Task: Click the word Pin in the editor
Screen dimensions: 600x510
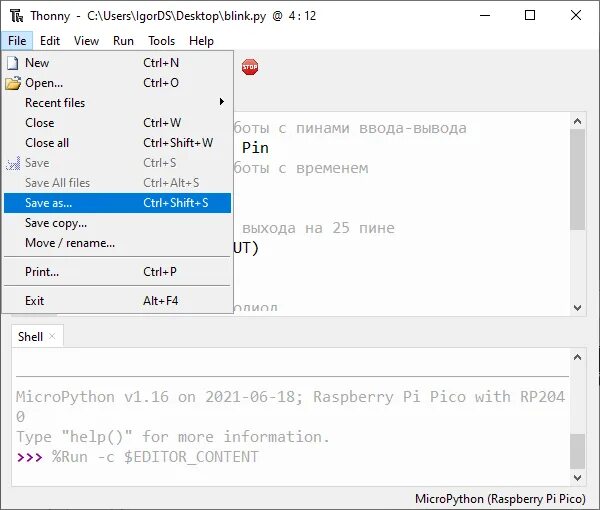Action: coord(255,148)
